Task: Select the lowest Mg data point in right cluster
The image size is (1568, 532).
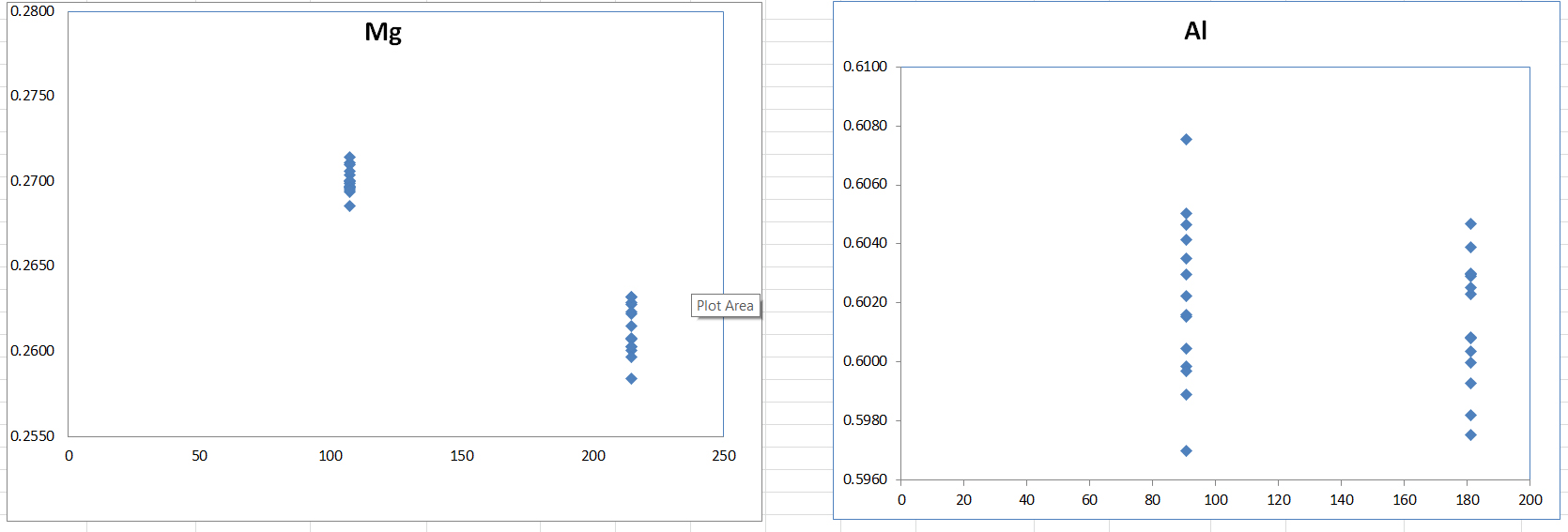Action: 631,379
